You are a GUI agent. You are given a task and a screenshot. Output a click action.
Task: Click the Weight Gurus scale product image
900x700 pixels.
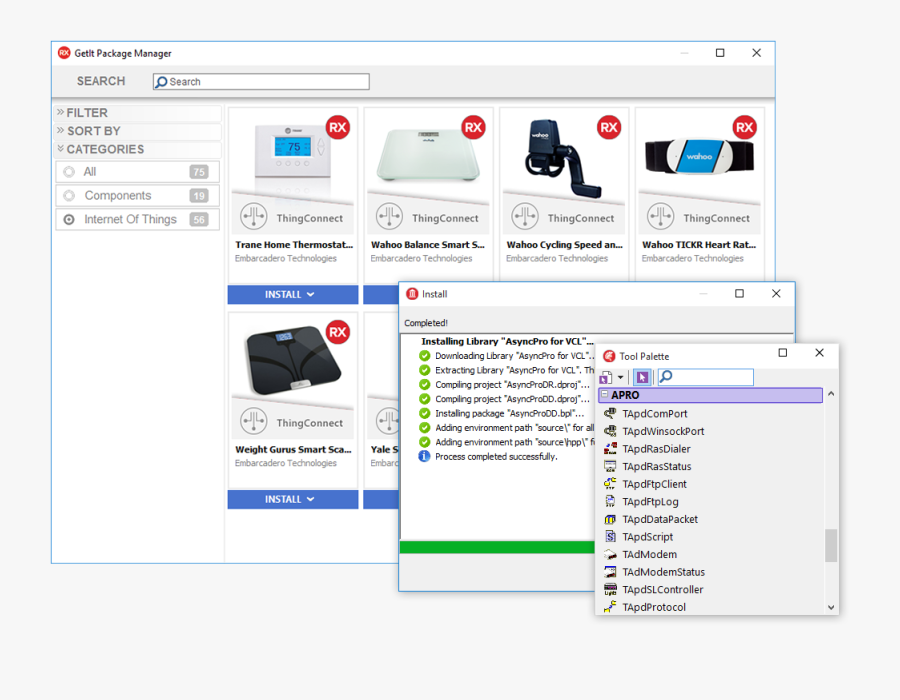[x=293, y=360]
